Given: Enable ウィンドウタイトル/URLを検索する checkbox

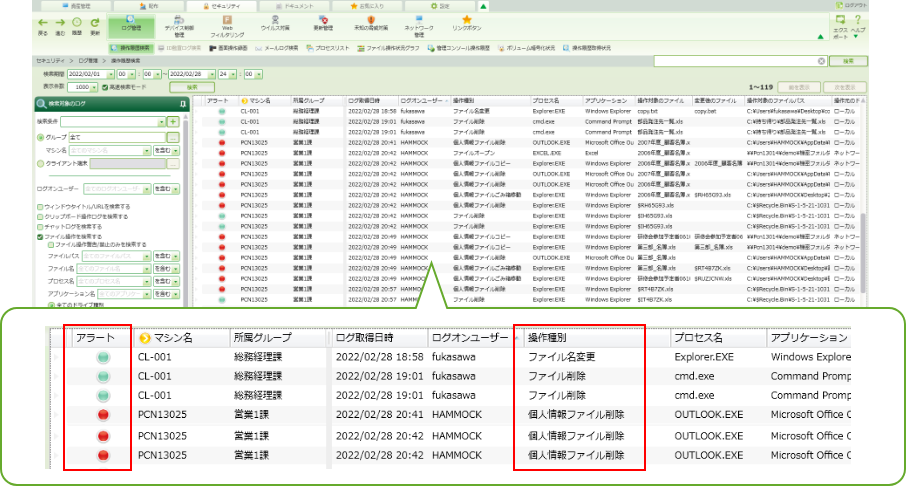Looking at the screenshot, I should (x=40, y=206).
